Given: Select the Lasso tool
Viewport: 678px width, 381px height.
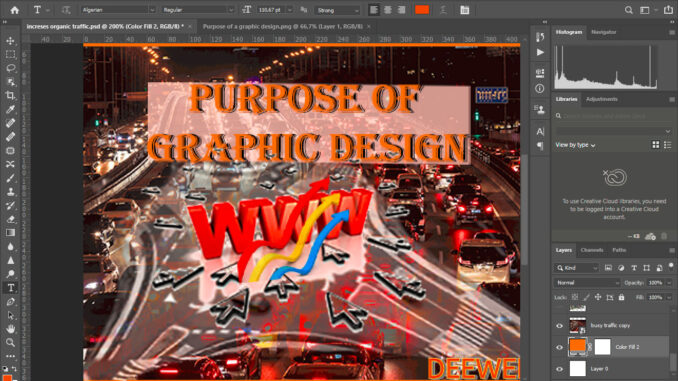Looking at the screenshot, I should pyautogui.click(x=10, y=68).
